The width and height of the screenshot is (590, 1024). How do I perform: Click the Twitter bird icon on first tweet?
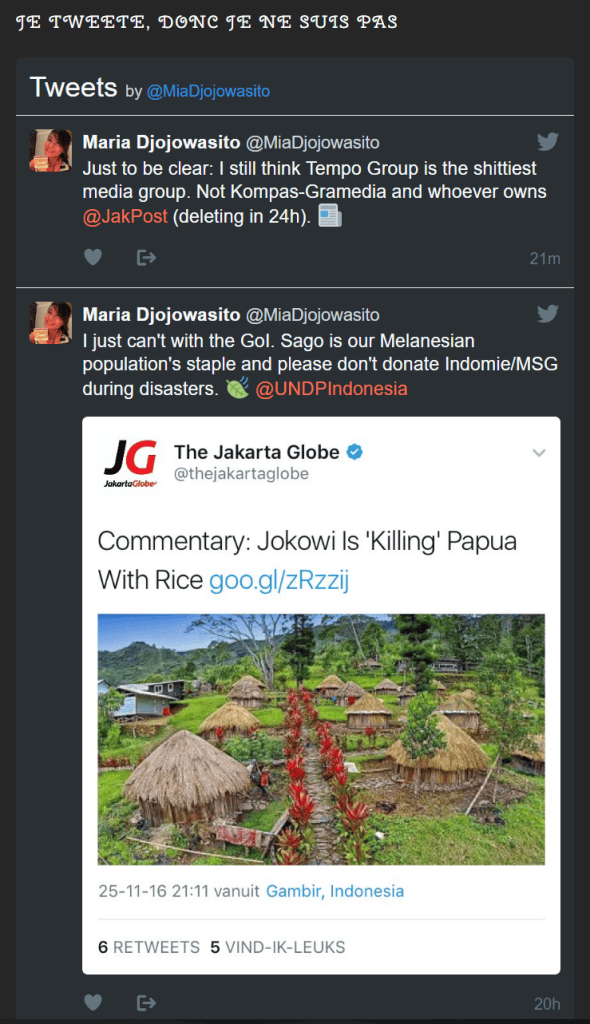(548, 141)
